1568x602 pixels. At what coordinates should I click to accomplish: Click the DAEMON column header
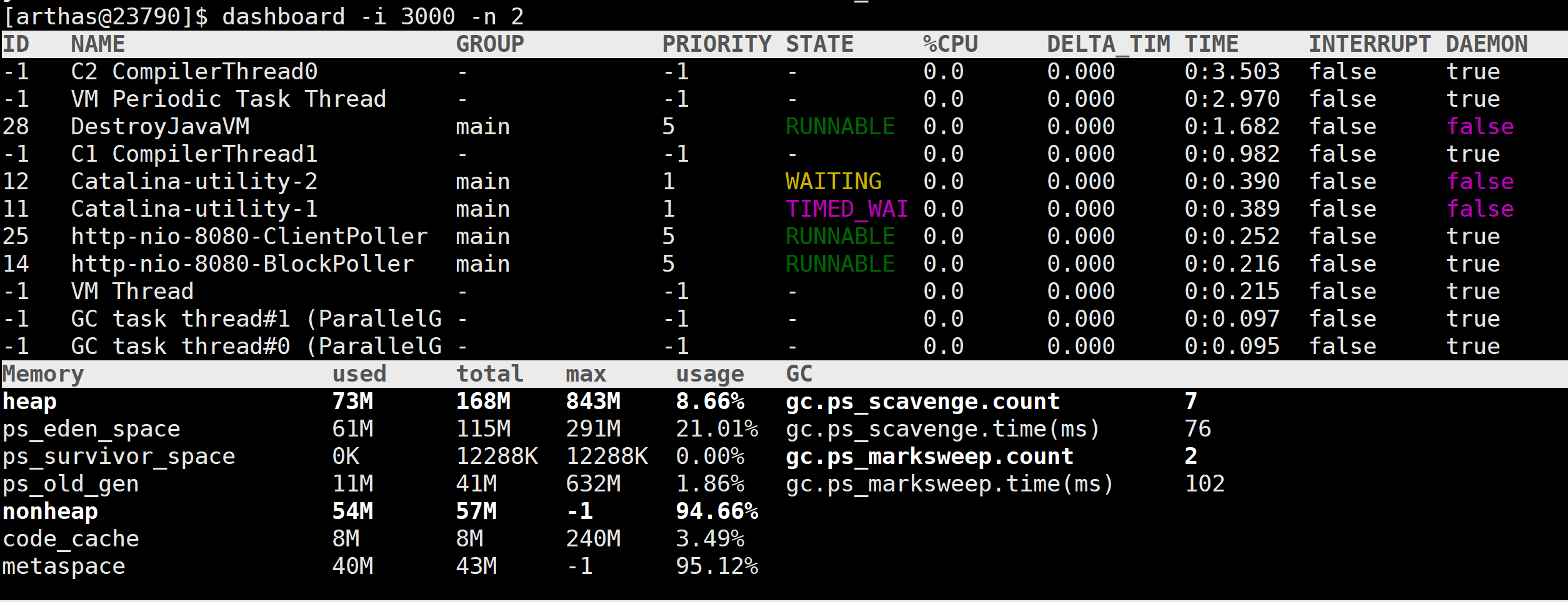tap(1487, 44)
